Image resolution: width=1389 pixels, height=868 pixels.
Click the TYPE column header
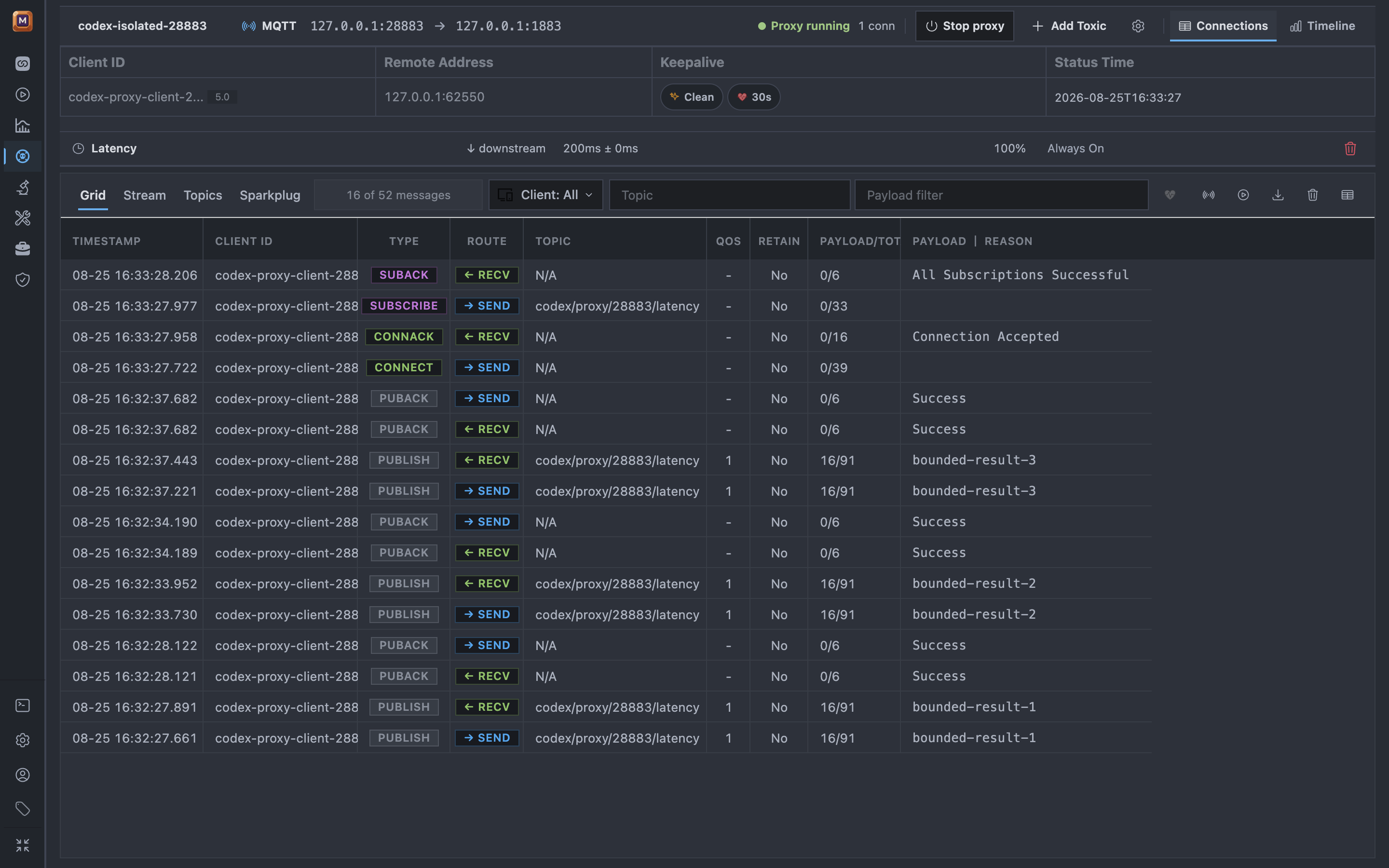coord(404,241)
